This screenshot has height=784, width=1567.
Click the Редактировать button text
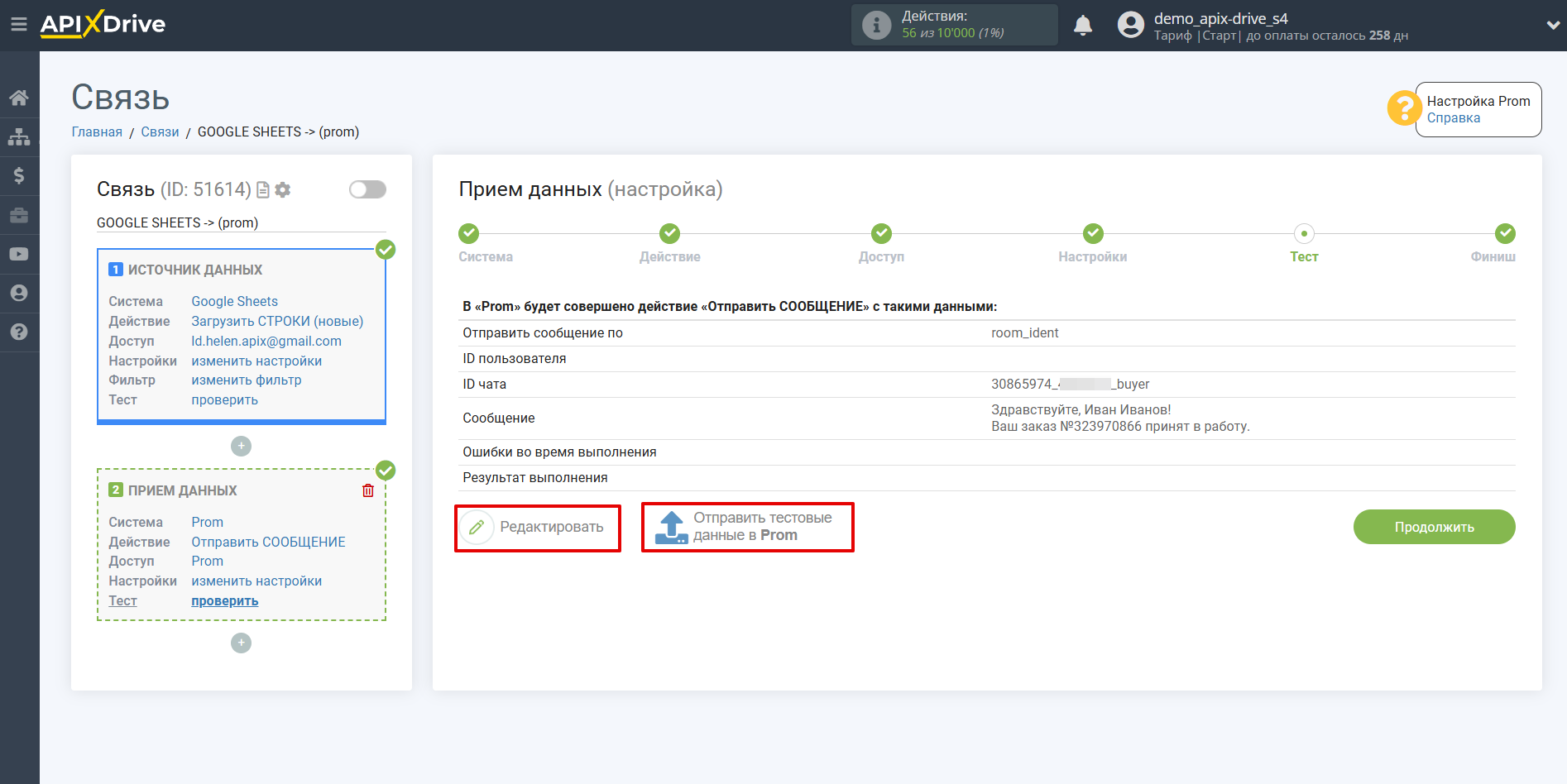[x=552, y=527]
